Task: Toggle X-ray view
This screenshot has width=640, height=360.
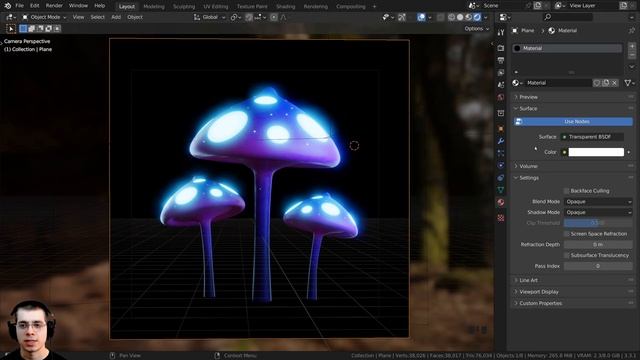Action: point(440,17)
